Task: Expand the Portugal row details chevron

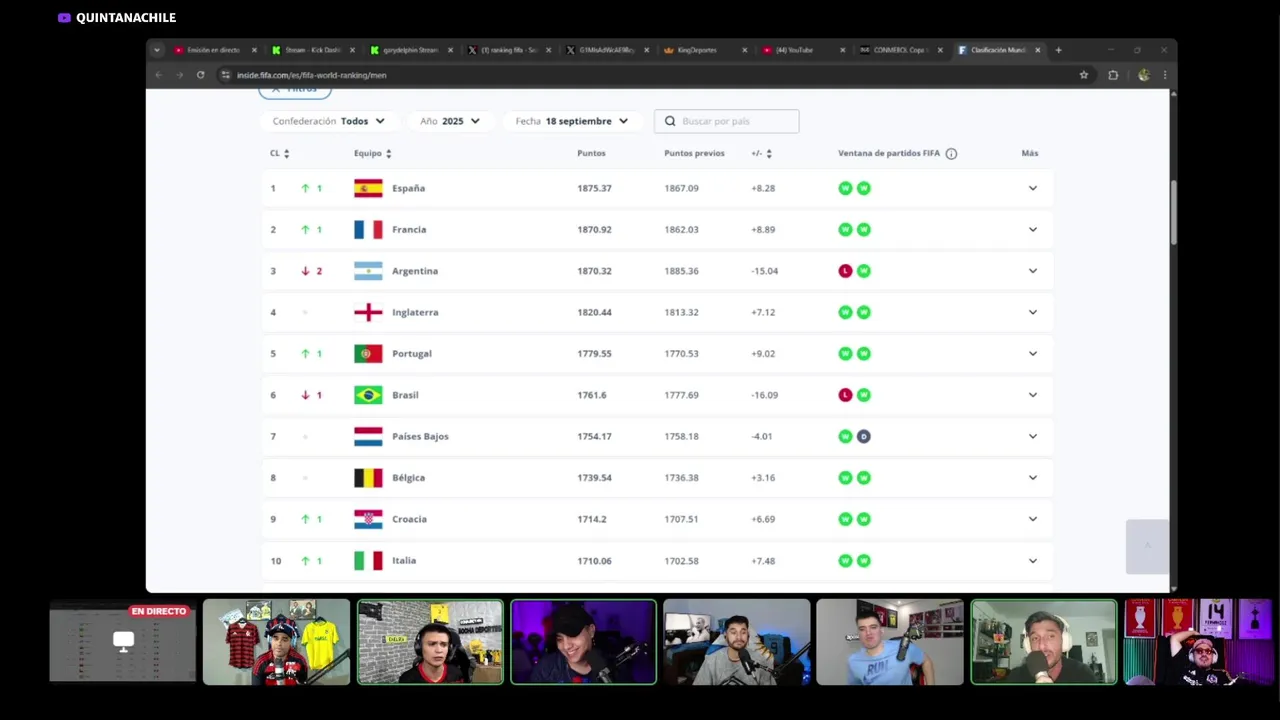Action: click(x=1033, y=353)
